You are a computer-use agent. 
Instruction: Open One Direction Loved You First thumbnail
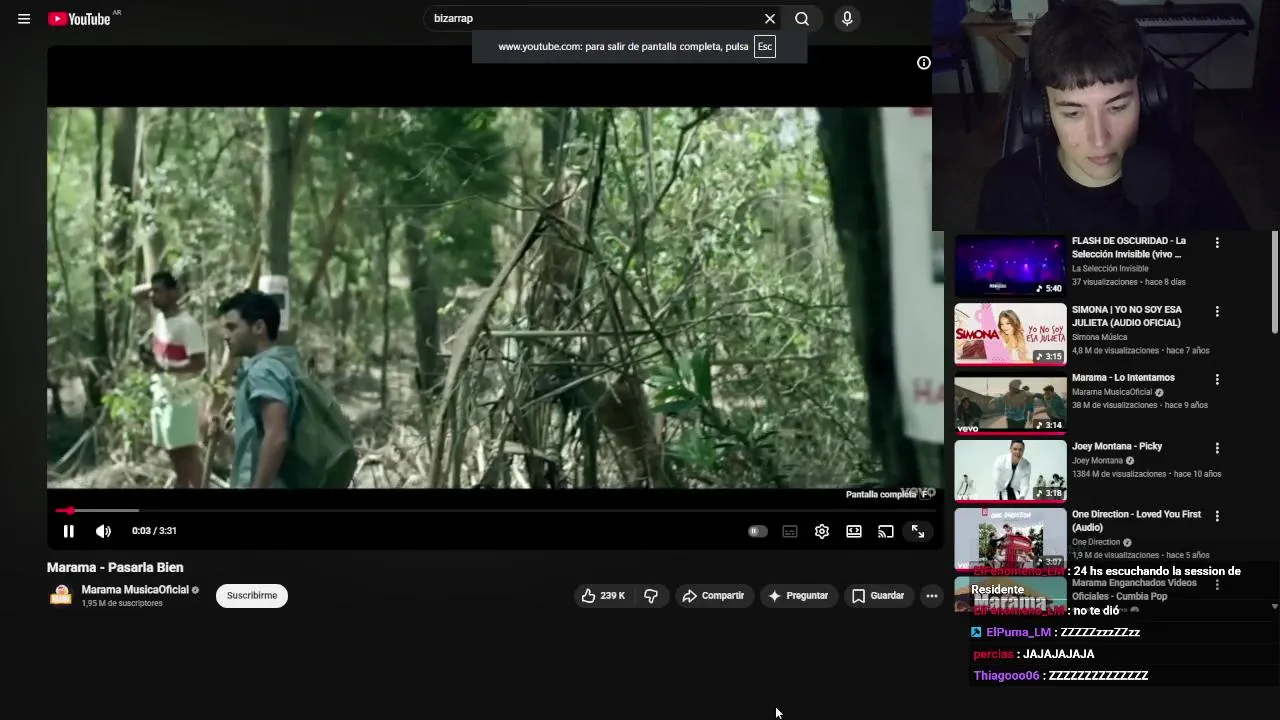[1010, 538]
